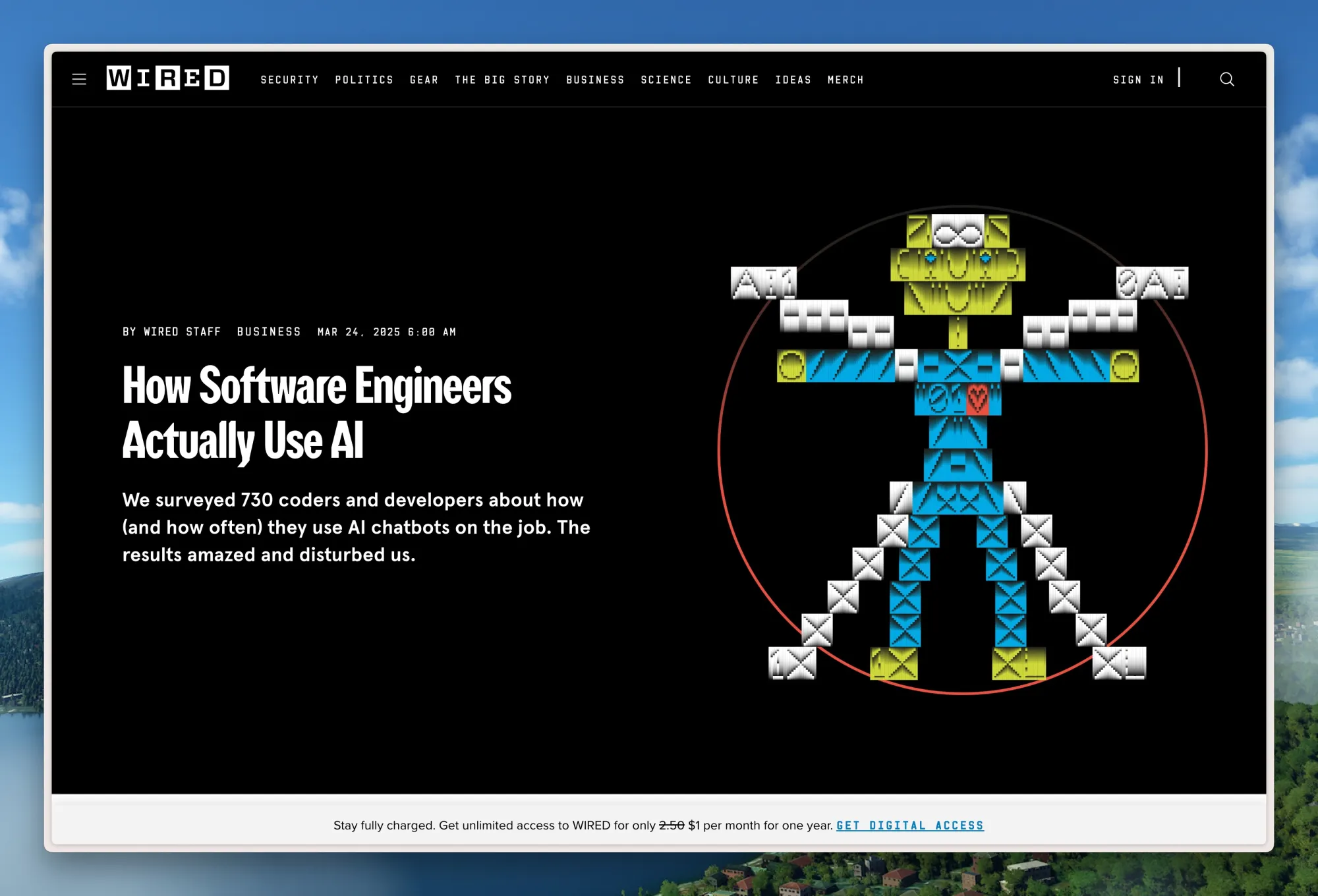Click Business in the top navigation
Screen dimensions: 1318x896
pos(595,80)
